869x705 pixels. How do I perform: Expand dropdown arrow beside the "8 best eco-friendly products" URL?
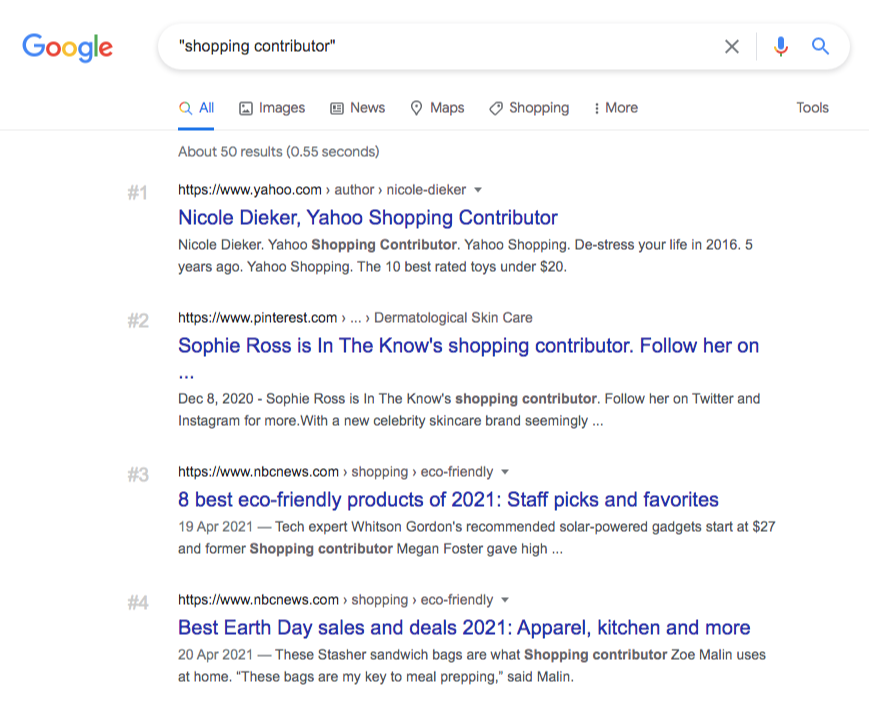pos(505,472)
